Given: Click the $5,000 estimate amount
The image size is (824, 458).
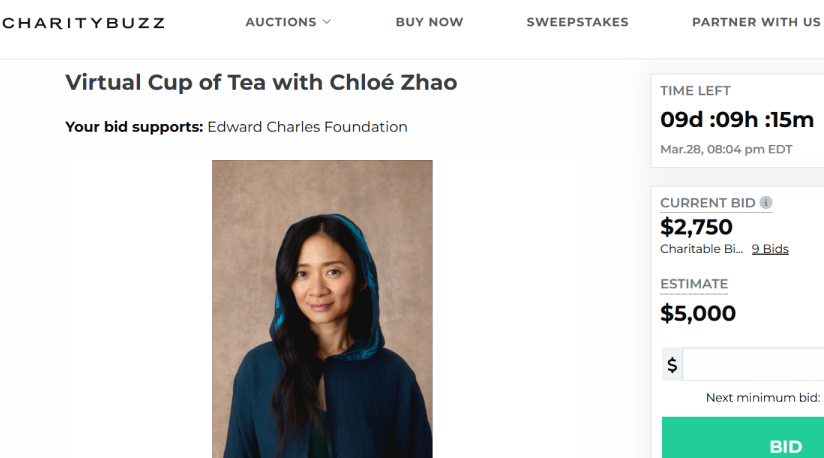Looking at the screenshot, I should 698,313.
